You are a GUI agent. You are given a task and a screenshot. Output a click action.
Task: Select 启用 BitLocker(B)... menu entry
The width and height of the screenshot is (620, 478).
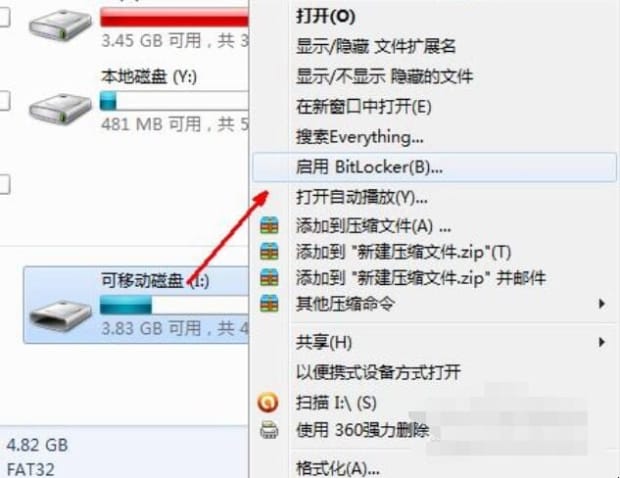pyautogui.click(x=434, y=167)
